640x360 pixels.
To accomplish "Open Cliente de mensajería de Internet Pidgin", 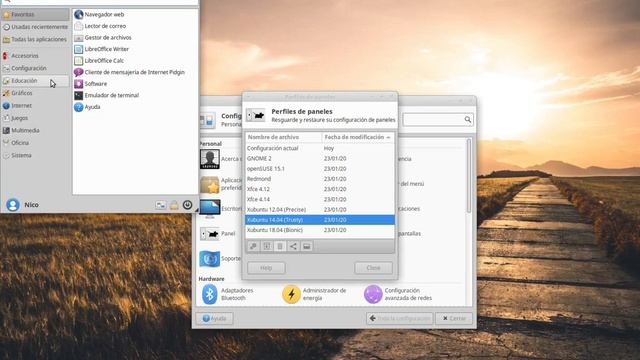I will pos(129,72).
